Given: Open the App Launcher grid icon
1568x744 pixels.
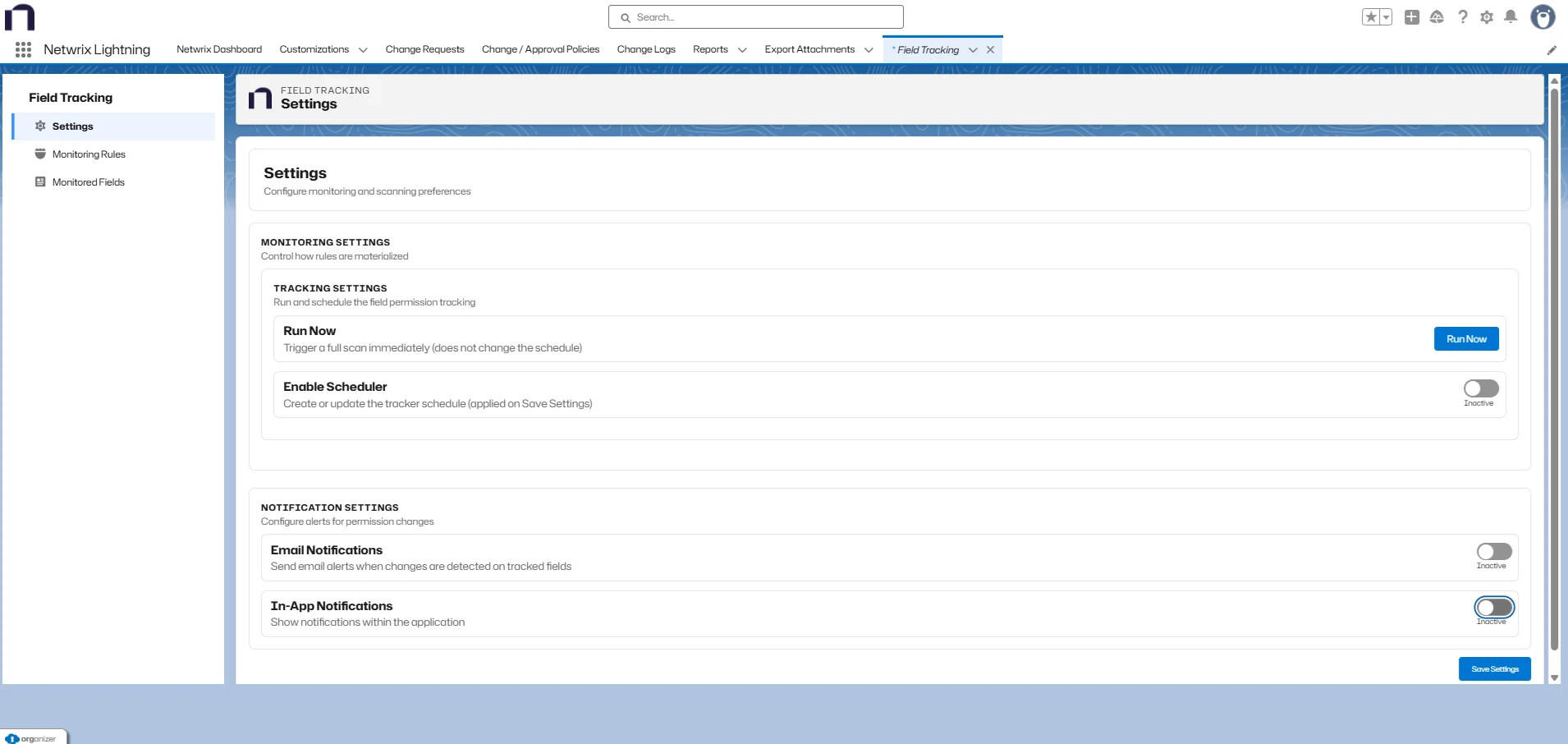Looking at the screenshot, I should [23, 50].
